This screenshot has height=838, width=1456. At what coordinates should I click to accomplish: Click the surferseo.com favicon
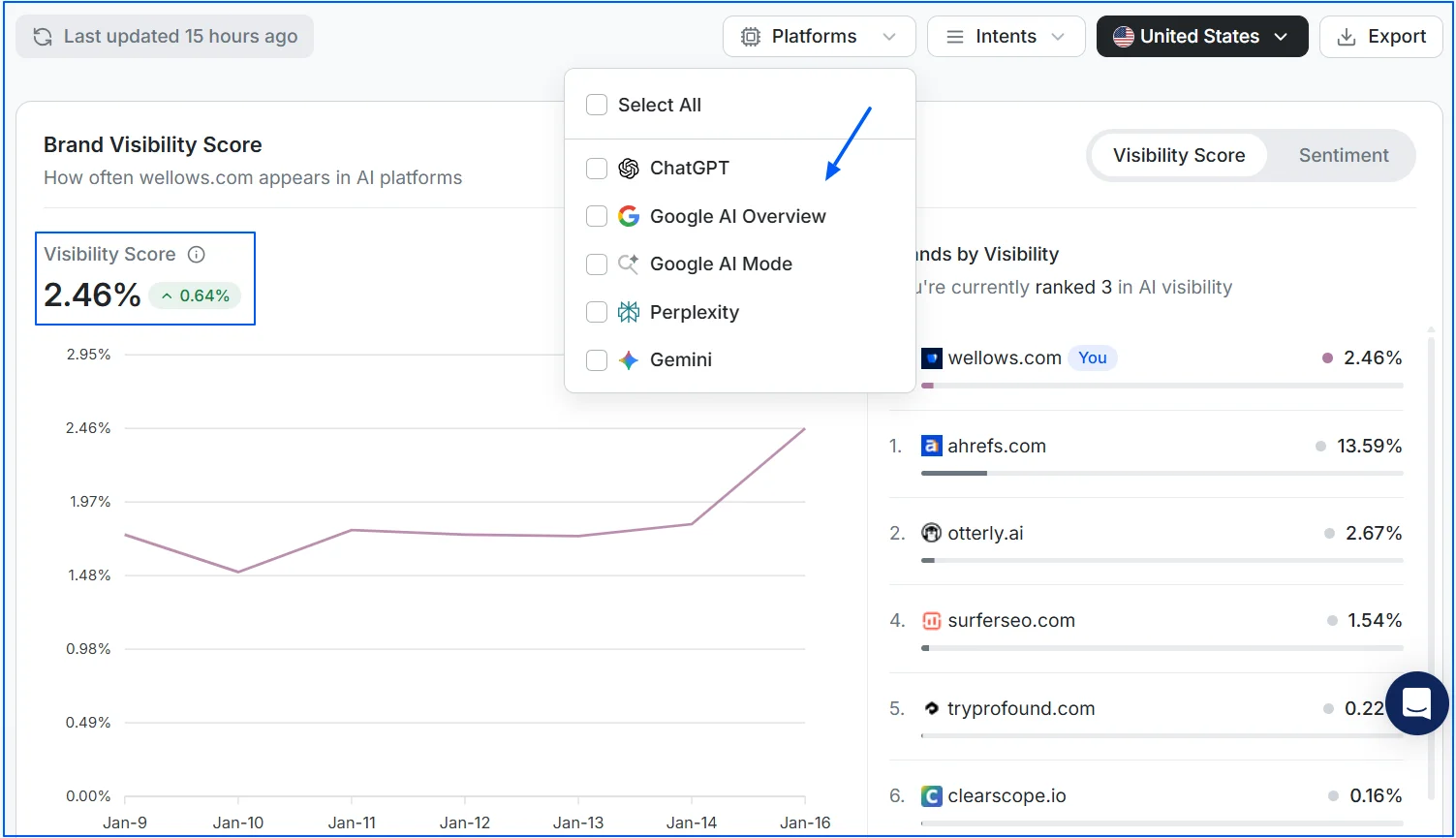[x=932, y=621]
